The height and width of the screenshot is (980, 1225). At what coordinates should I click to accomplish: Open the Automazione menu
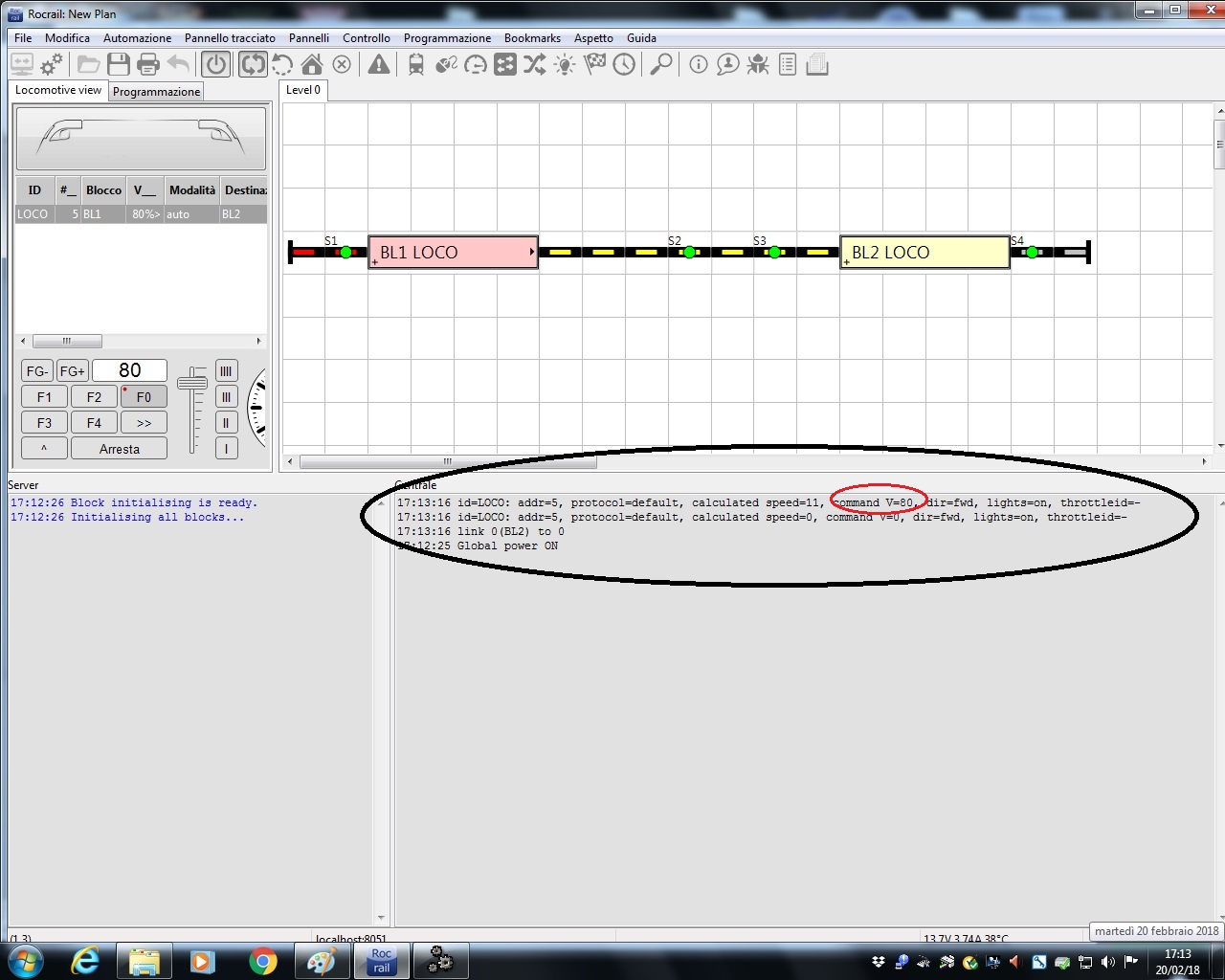pyautogui.click(x=137, y=38)
